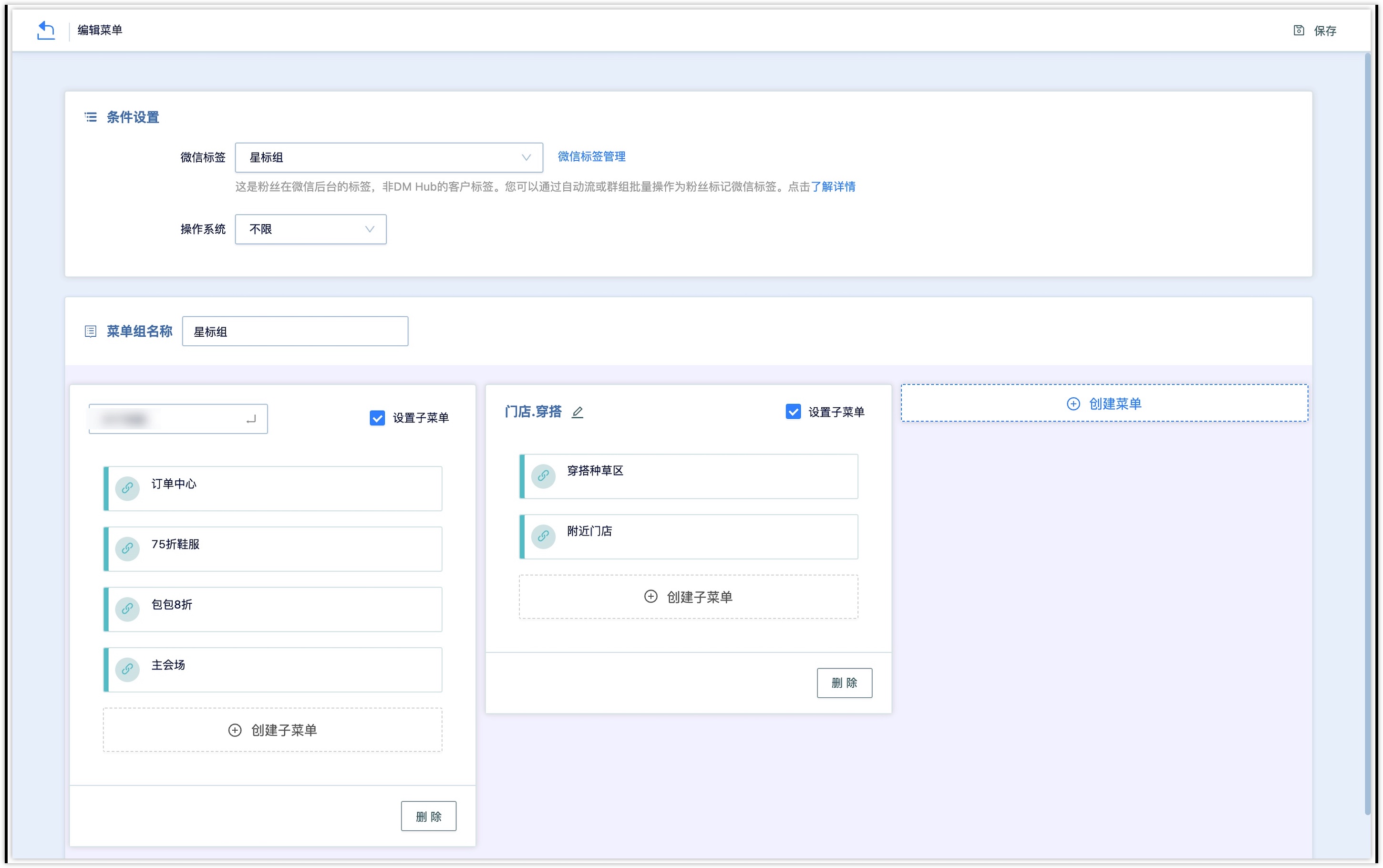Click the save disk icon
The image size is (1383, 868).
pos(1299,31)
